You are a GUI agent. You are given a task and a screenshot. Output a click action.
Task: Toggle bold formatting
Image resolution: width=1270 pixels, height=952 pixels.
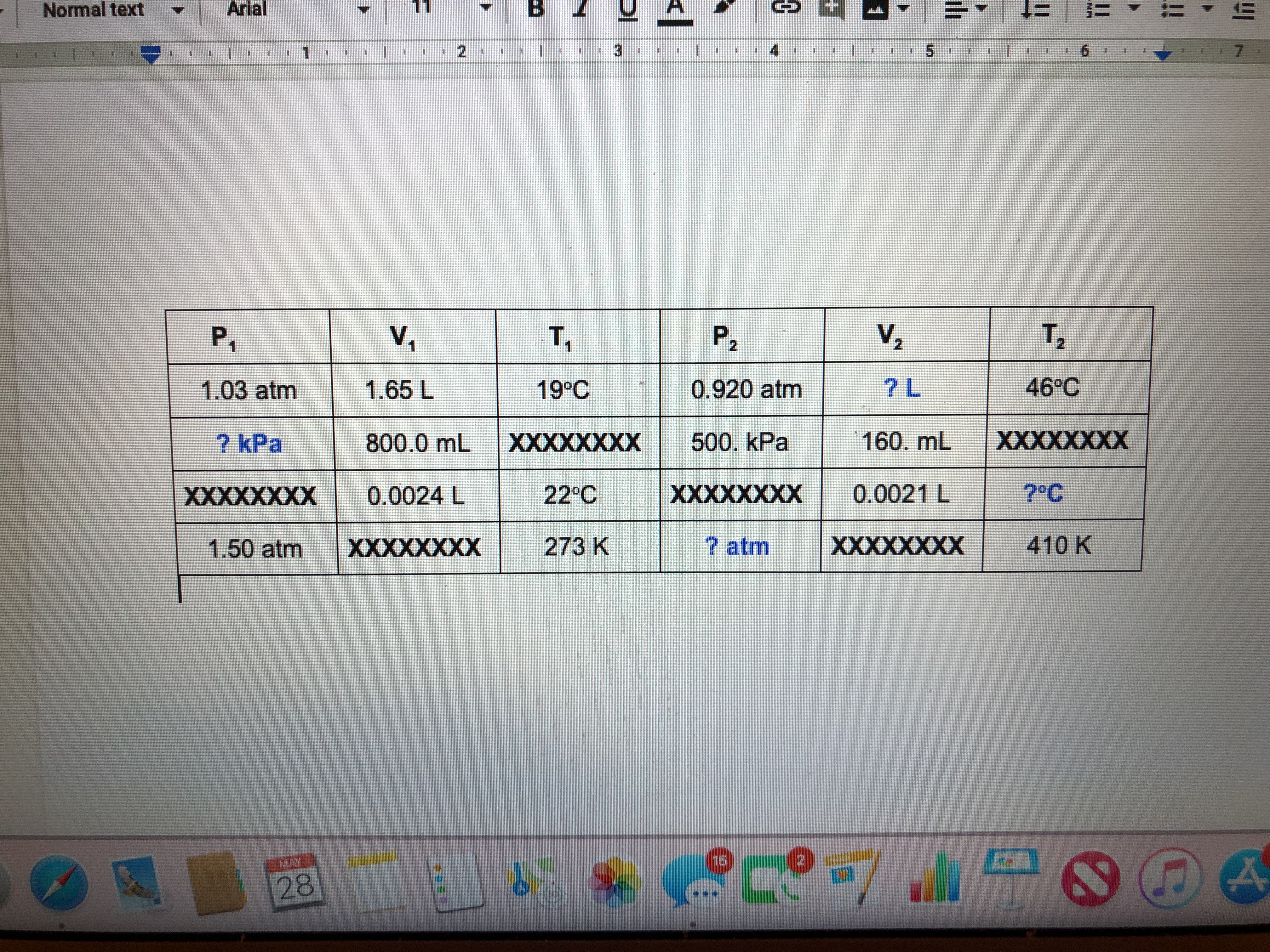click(535, 8)
